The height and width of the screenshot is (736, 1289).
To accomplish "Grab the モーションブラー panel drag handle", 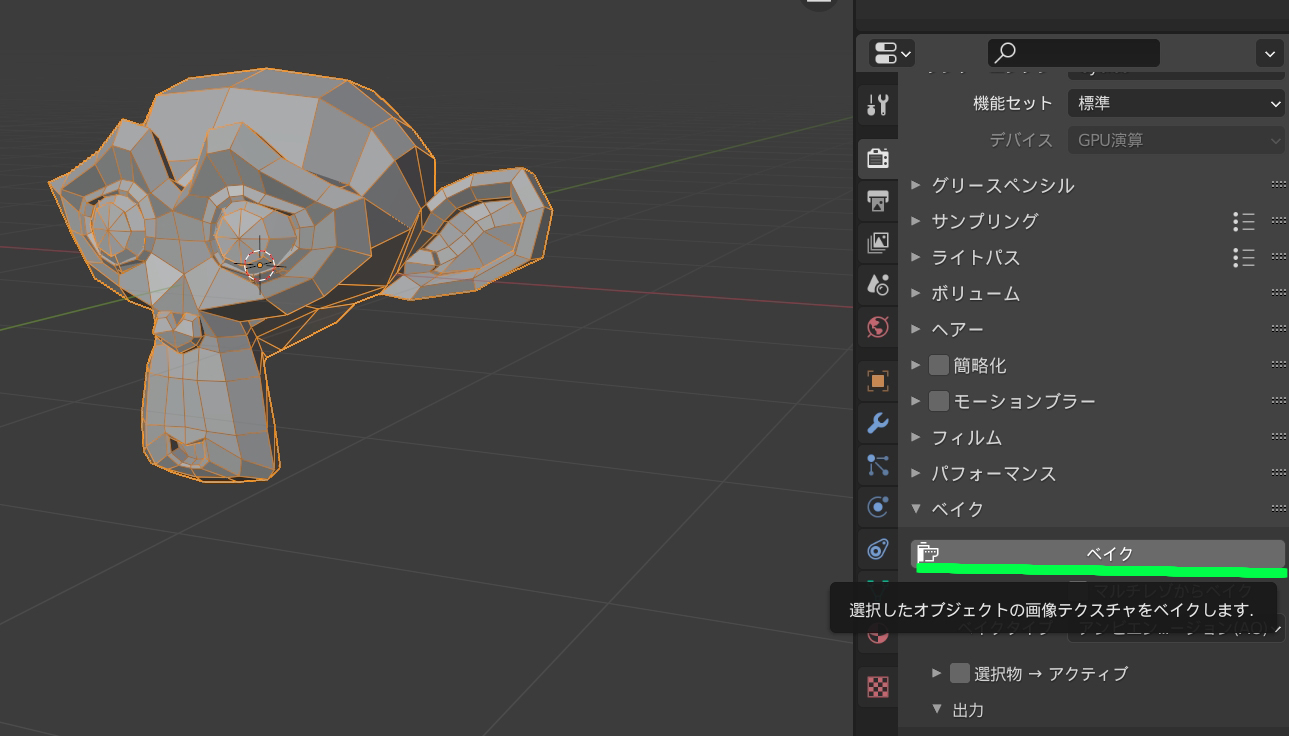I will tap(1278, 401).
